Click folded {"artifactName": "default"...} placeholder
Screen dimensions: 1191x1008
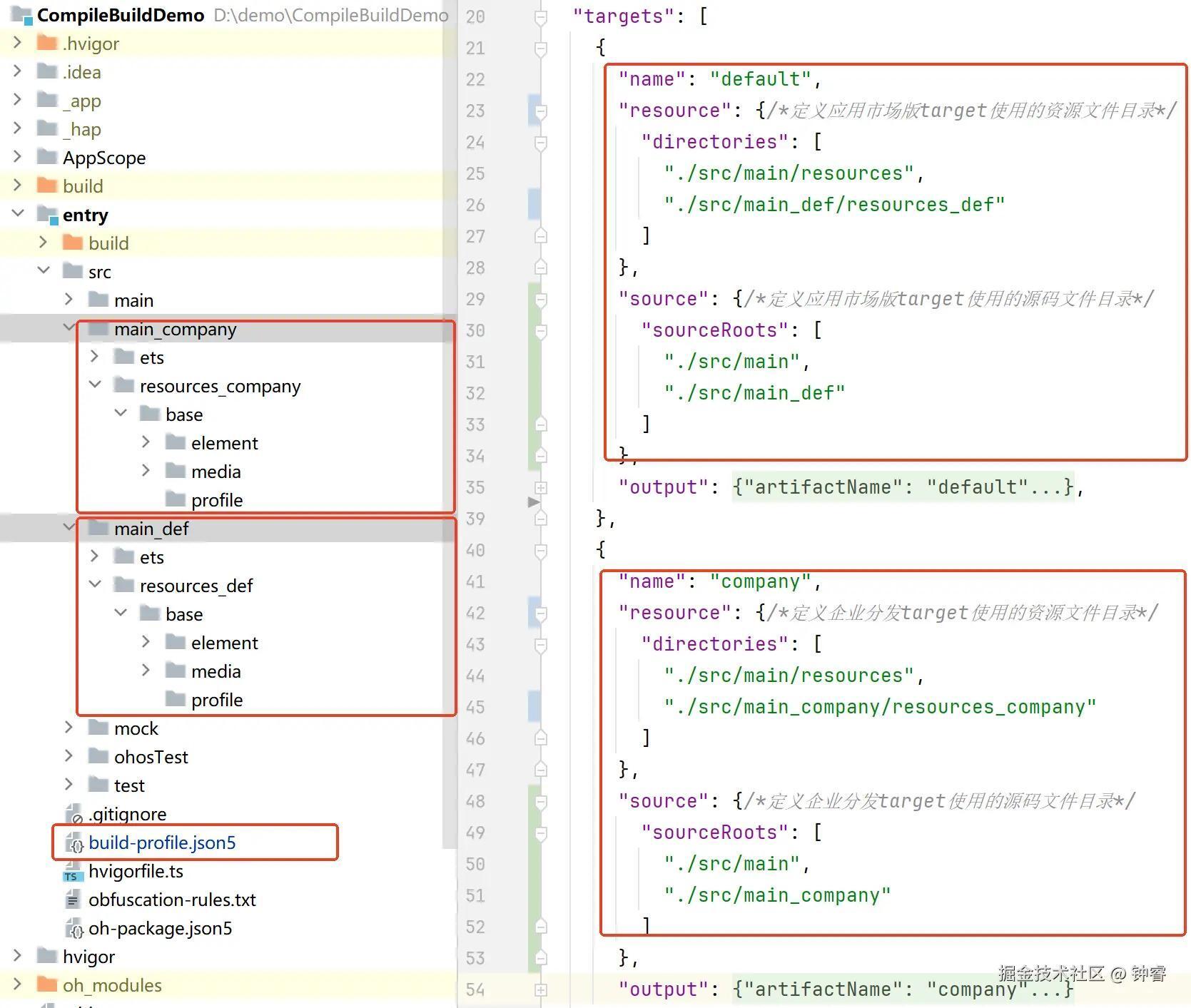coord(903,487)
